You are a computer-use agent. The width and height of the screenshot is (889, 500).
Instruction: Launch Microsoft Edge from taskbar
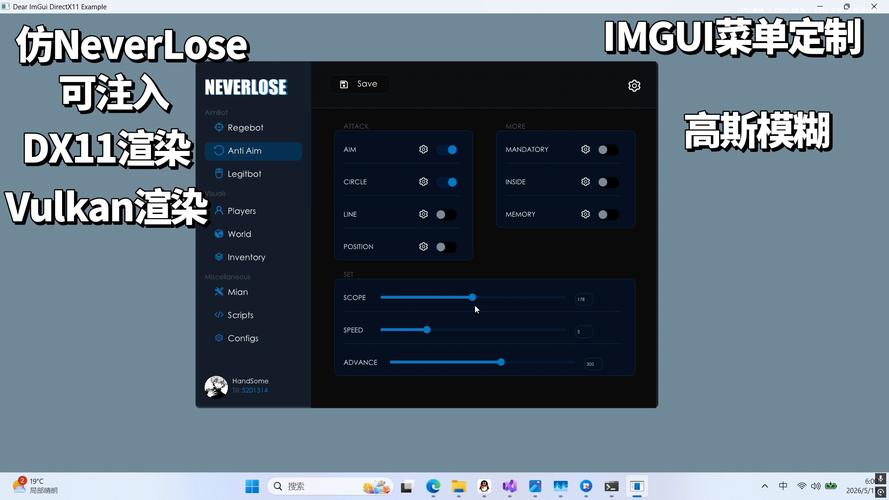pos(434,486)
